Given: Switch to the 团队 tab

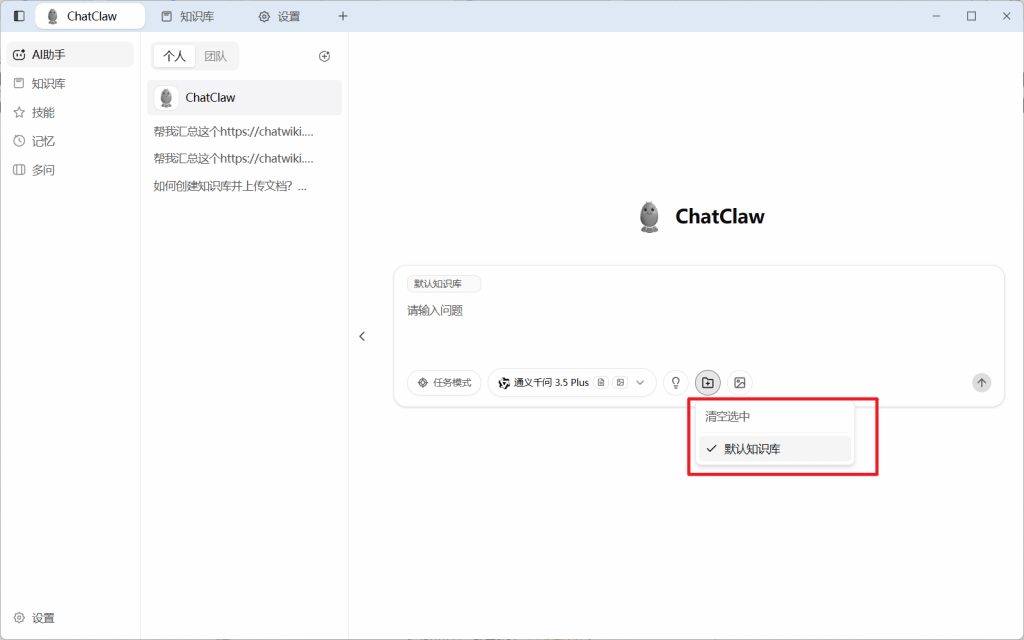Looking at the screenshot, I should pyautogui.click(x=216, y=56).
